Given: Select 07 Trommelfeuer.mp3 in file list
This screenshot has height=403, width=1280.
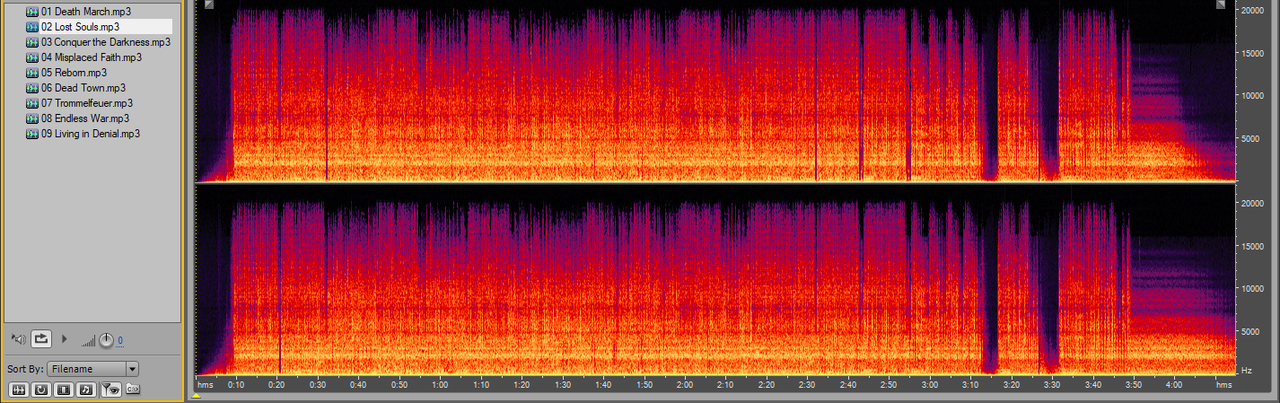Looking at the screenshot, I should tap(87, 102).
